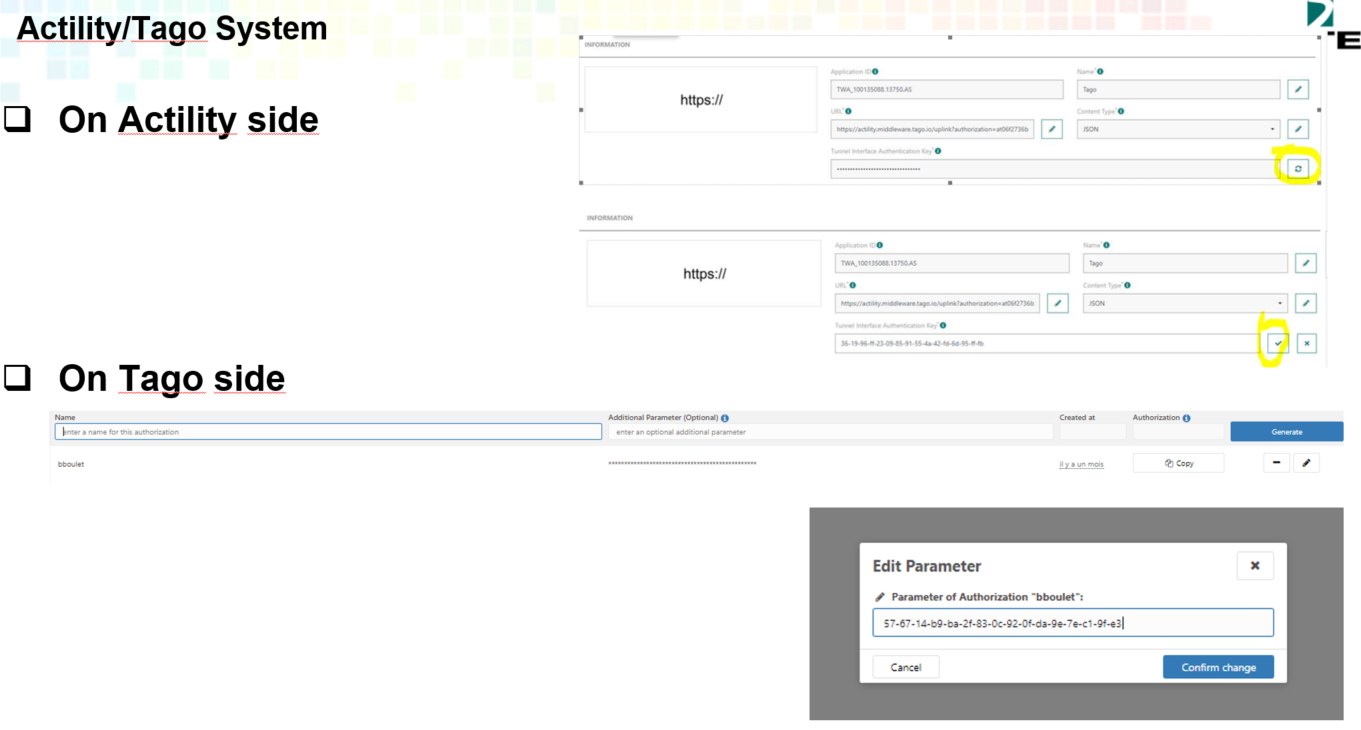Open Application ID info icon in 36-19-96 panel
1361x730 pixels.
pyautogui.click(x=880, y=245)
